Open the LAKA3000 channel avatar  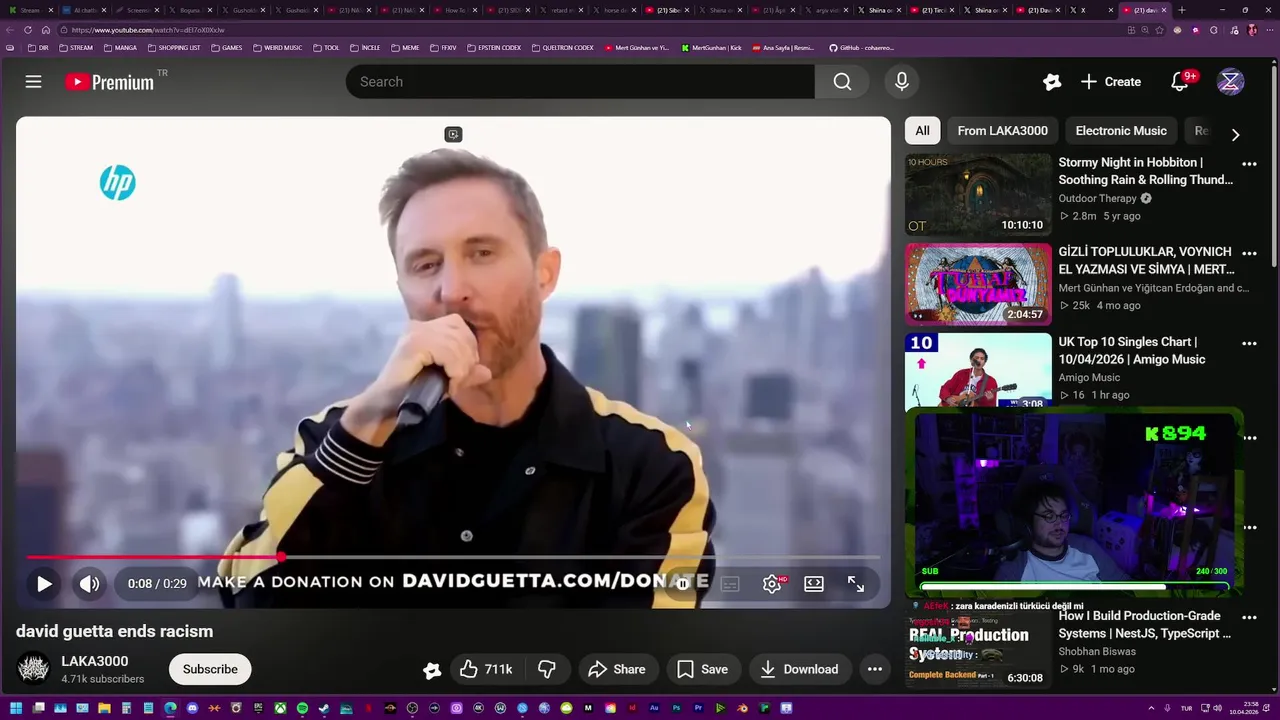click(32, 669)
